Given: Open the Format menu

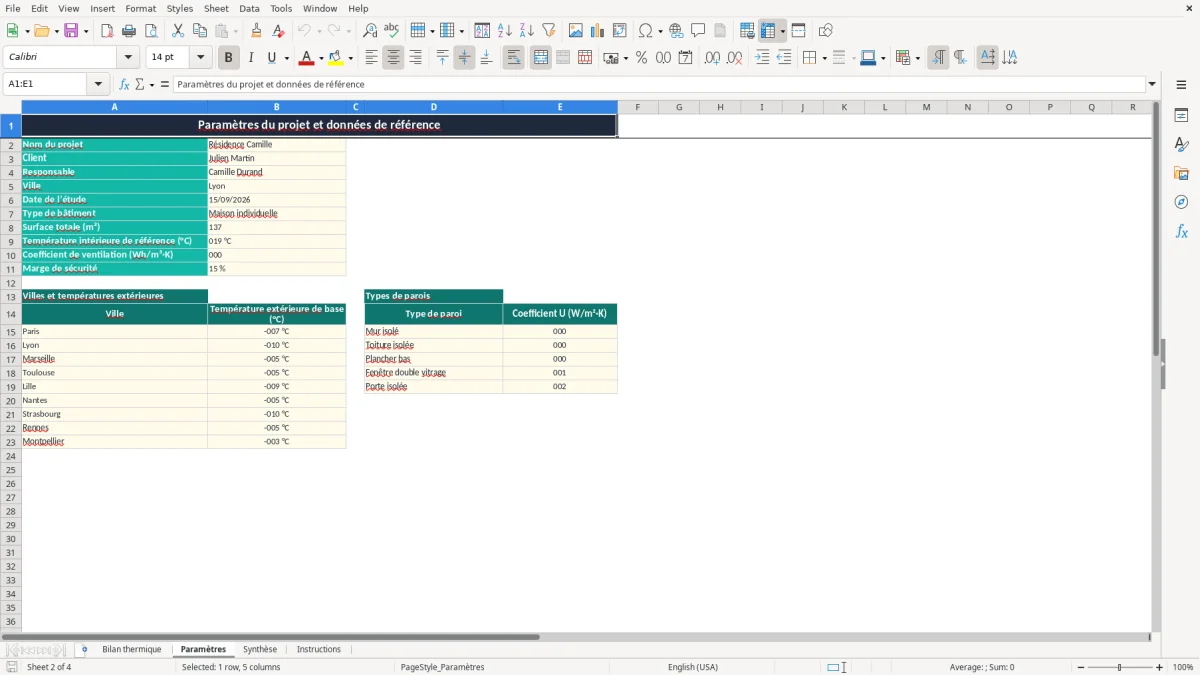Looking at the screenshot, I should 140,8.
